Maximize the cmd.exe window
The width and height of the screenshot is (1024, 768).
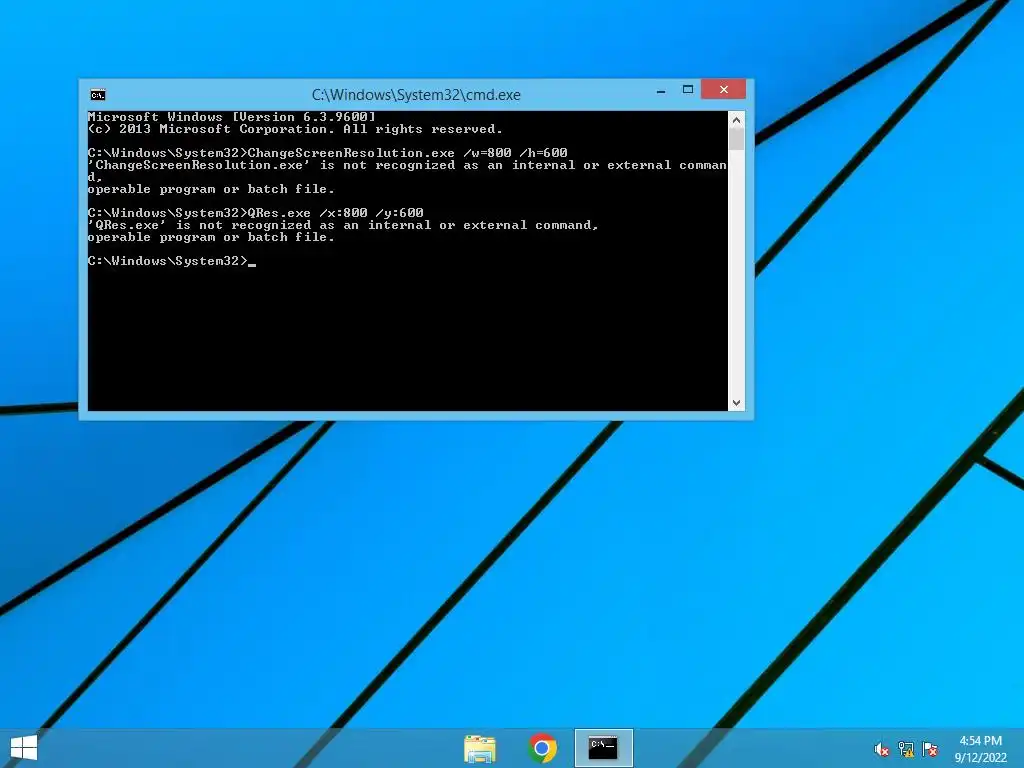[x=688, y=89]
